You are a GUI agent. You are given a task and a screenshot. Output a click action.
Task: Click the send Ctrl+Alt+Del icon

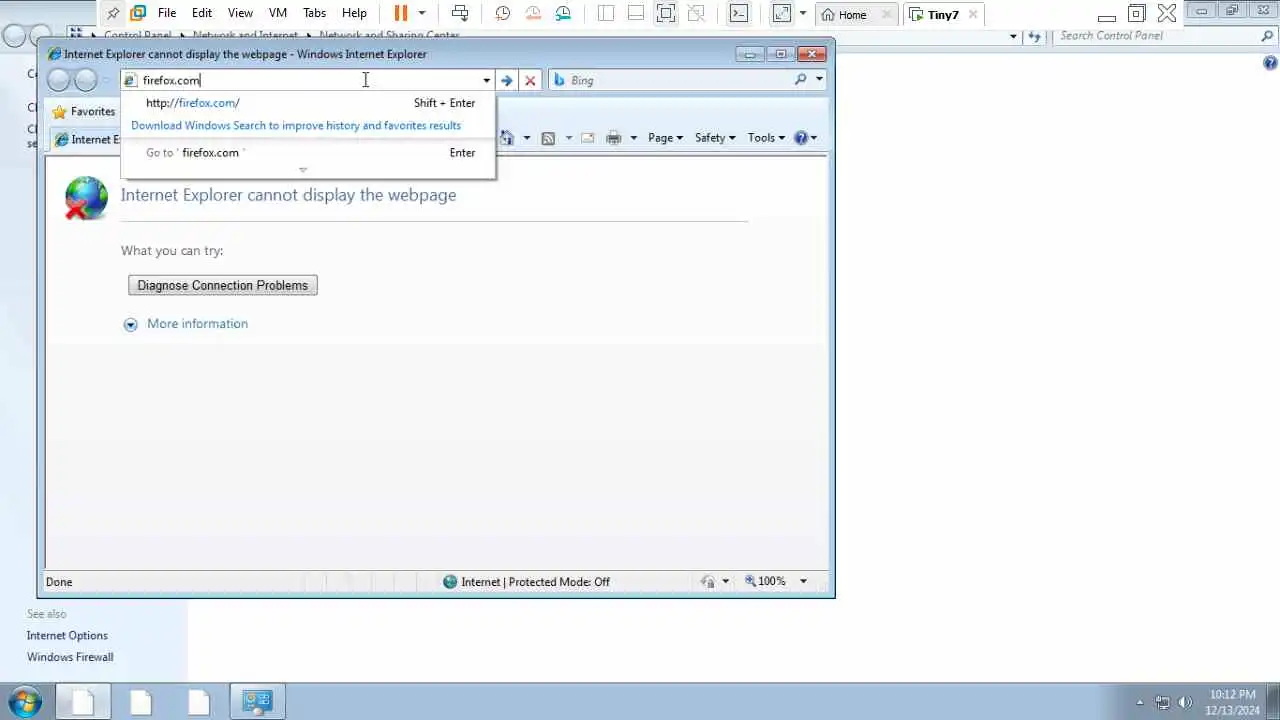click(x=460, y=13)
